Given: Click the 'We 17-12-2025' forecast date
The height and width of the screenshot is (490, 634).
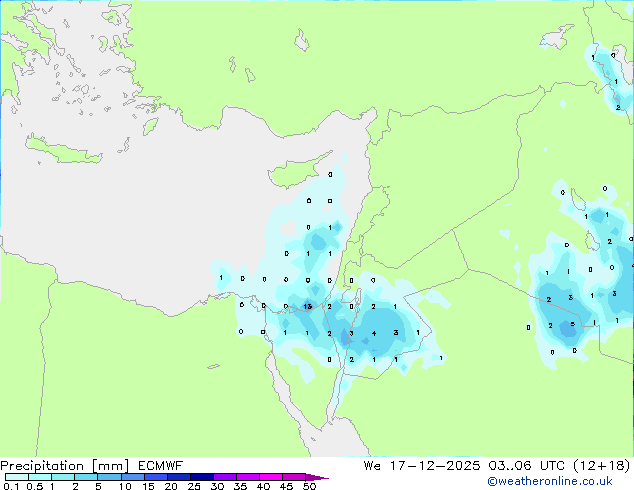Looking at the screenshot, I should click(422, 466).
